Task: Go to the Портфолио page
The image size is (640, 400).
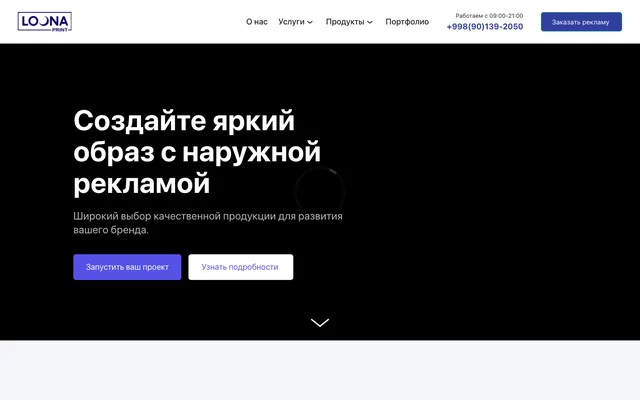Action: pyautogui.click(x=407, y=22)
